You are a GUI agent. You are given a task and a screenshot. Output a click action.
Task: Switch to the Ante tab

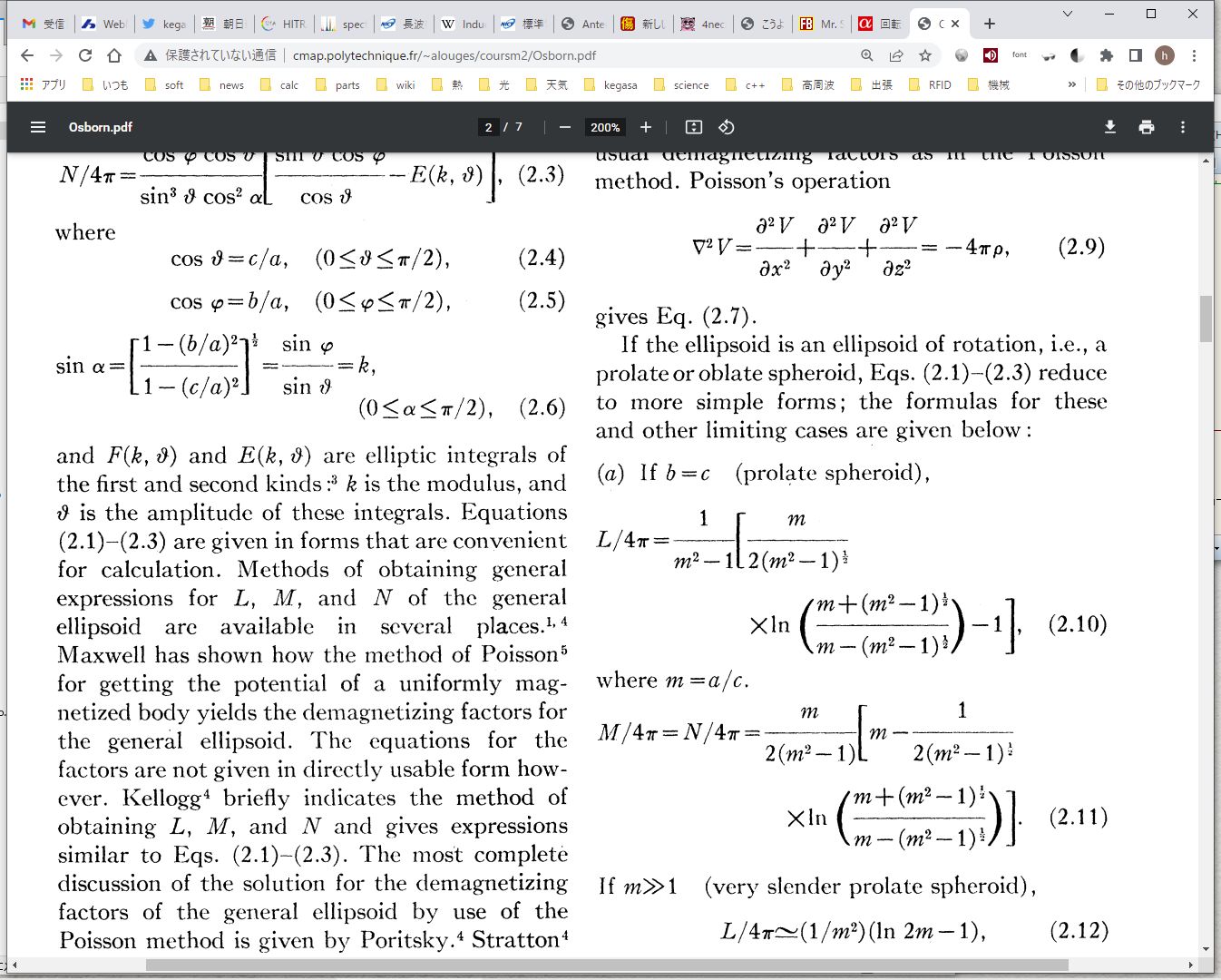click(x=581, y=24)
